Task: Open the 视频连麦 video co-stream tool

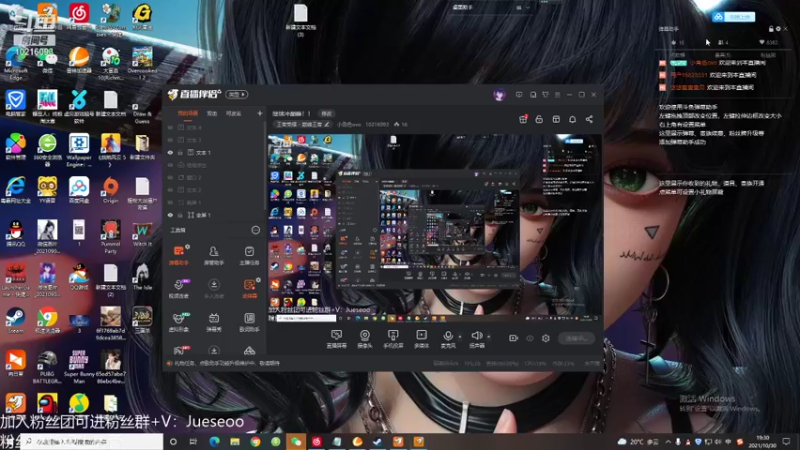Action: tap(179, 288)
